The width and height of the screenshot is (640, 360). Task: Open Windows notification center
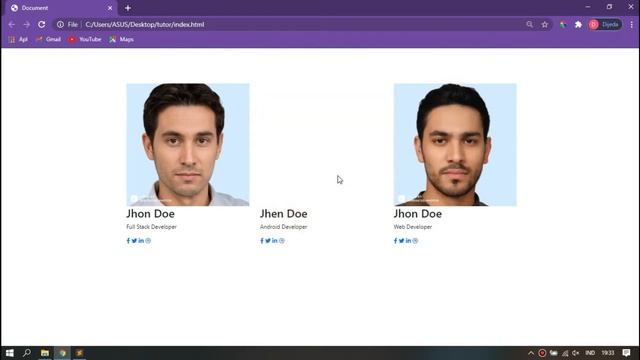click(627, 353)
